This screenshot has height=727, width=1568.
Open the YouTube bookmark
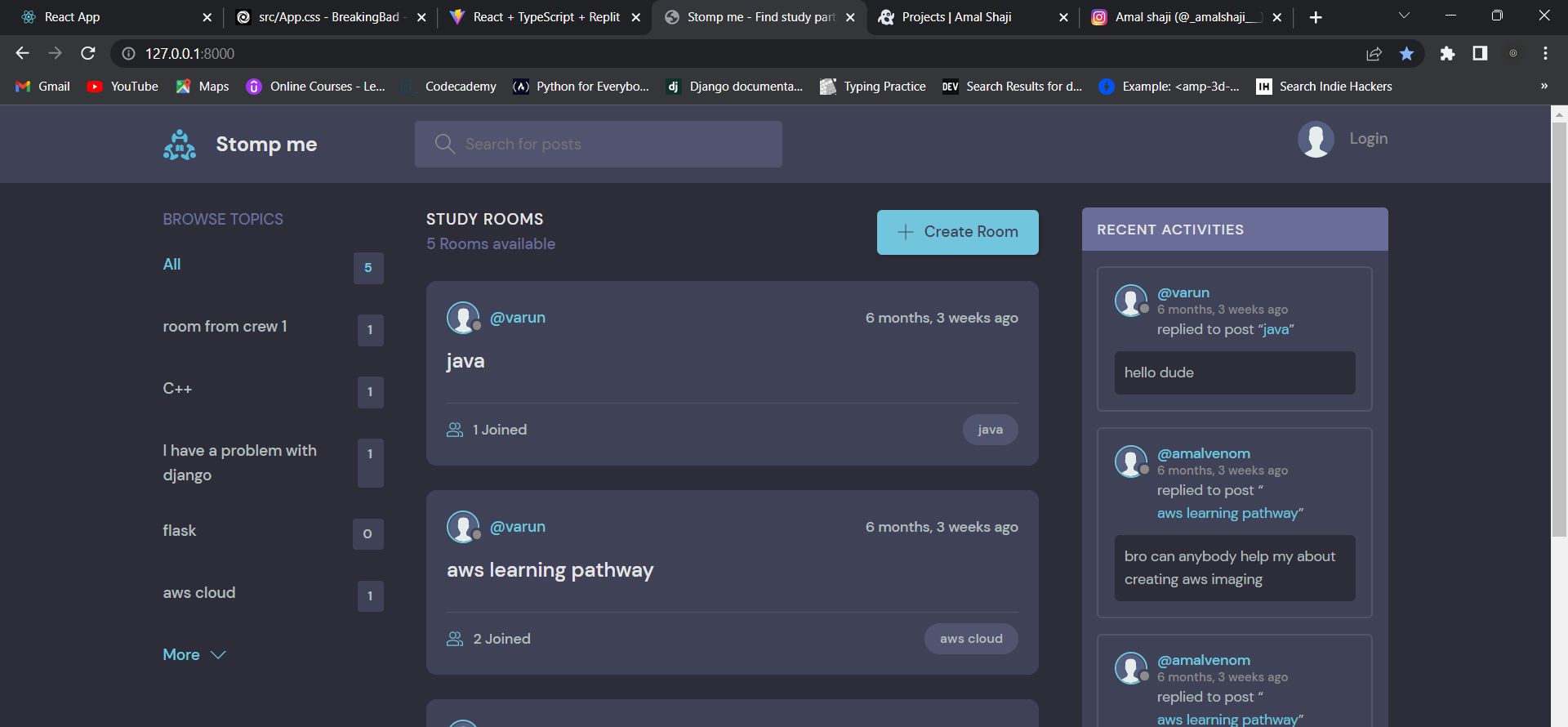point(122,87)
